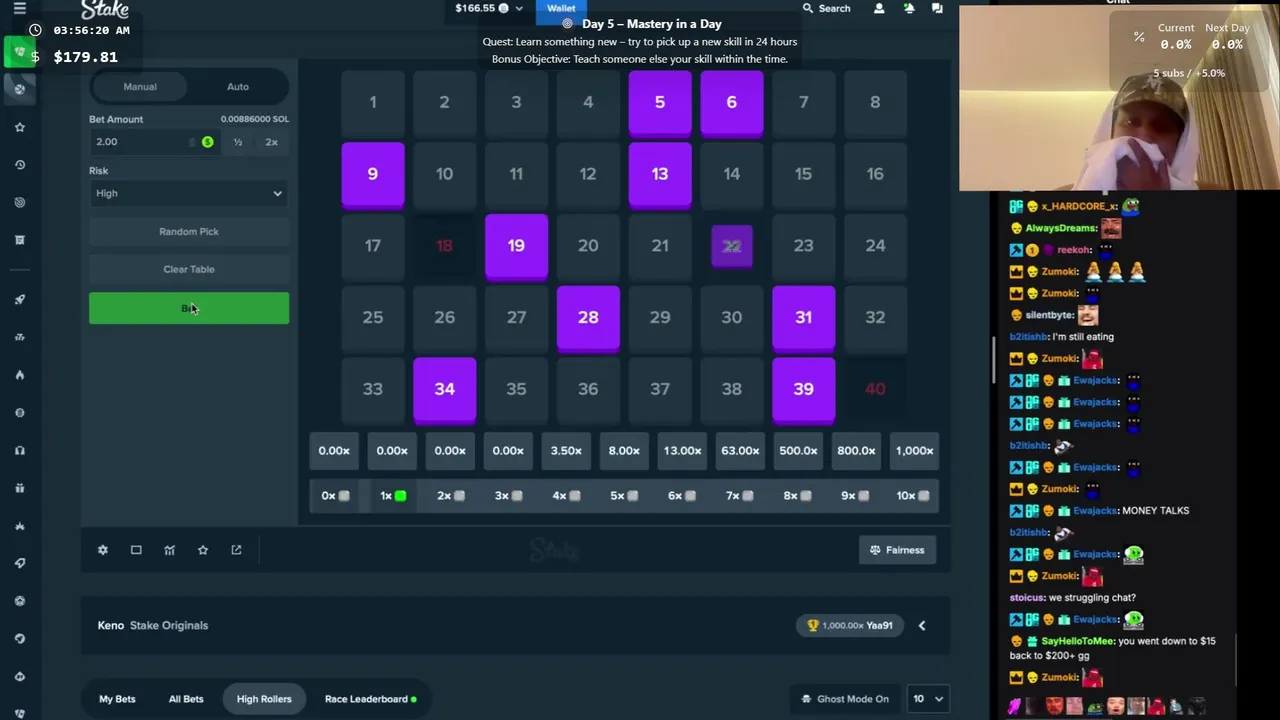
Task: Open the rocket sidebar icon
Action: [19, 299]
